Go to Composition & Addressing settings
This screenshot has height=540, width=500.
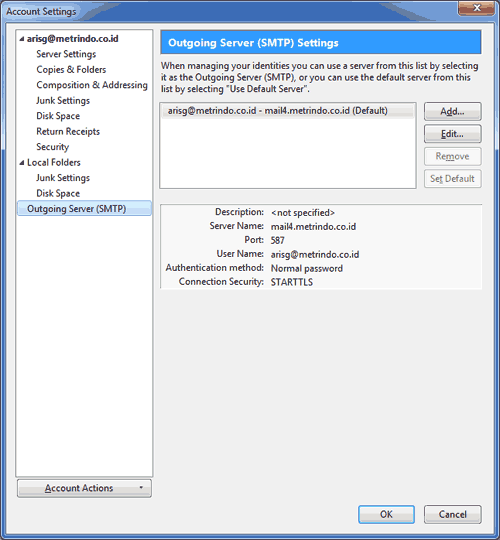pos(92,85)
